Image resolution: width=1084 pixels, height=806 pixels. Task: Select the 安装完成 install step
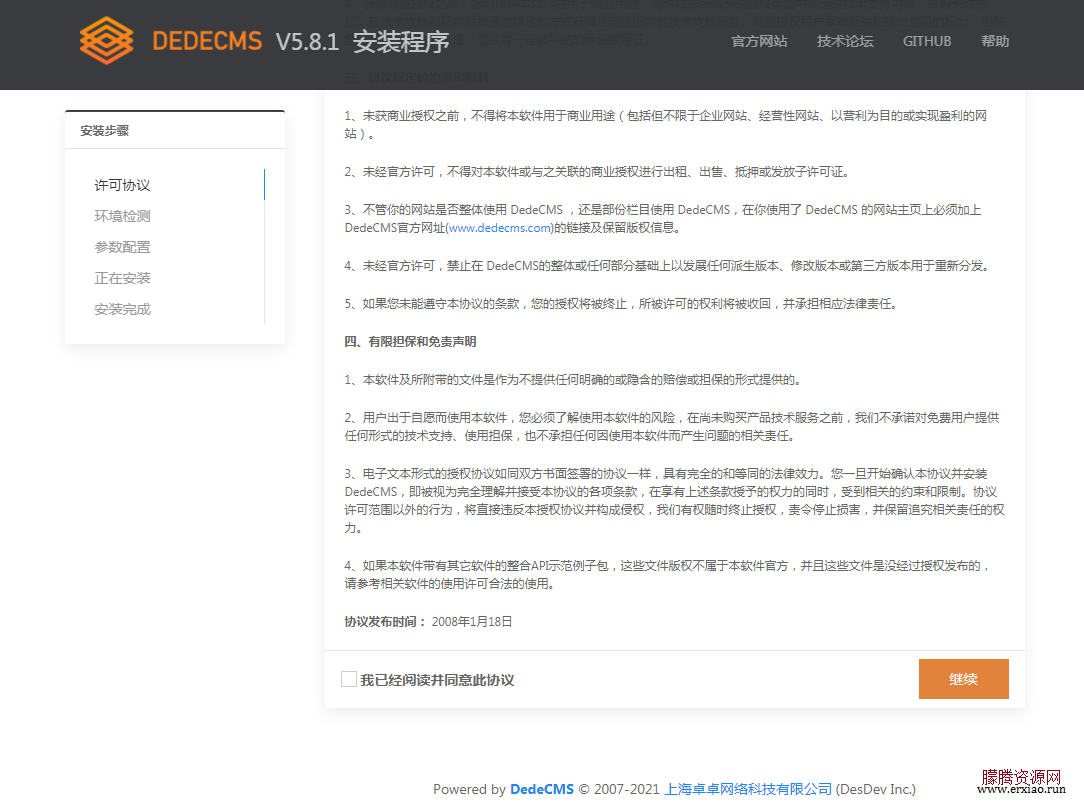click(x=122, y=310)
